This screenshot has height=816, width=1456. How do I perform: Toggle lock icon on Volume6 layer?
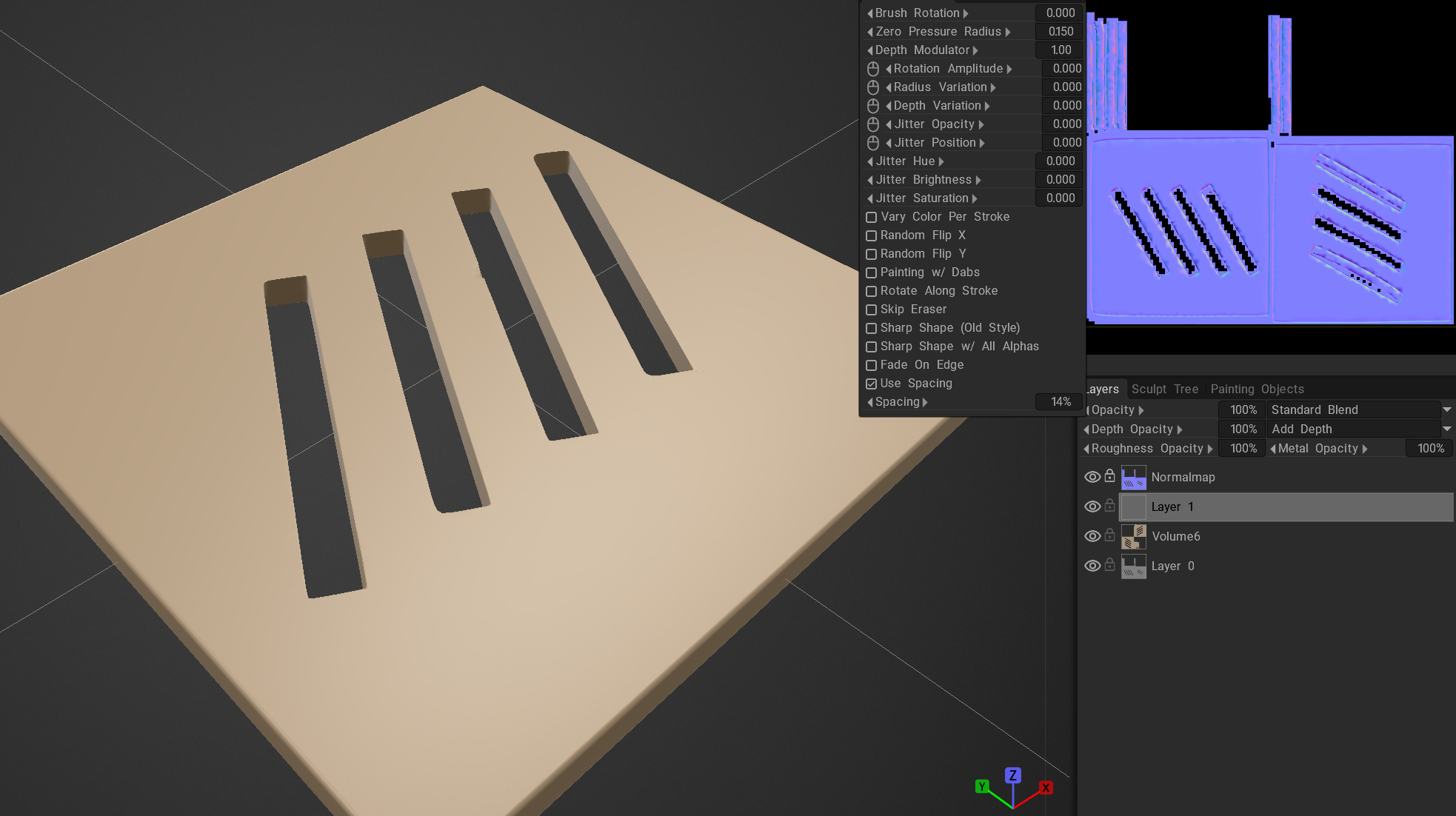coord(1109,535)
